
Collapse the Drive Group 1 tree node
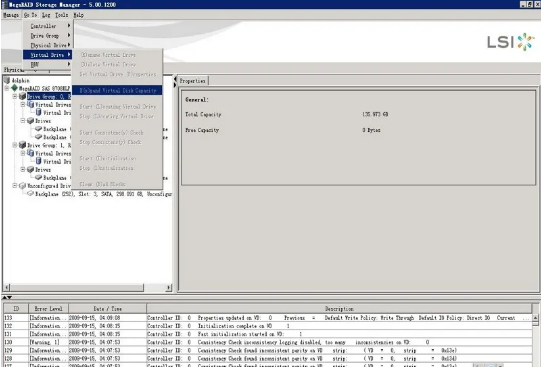pyautogui.click(x=15, y=145)
